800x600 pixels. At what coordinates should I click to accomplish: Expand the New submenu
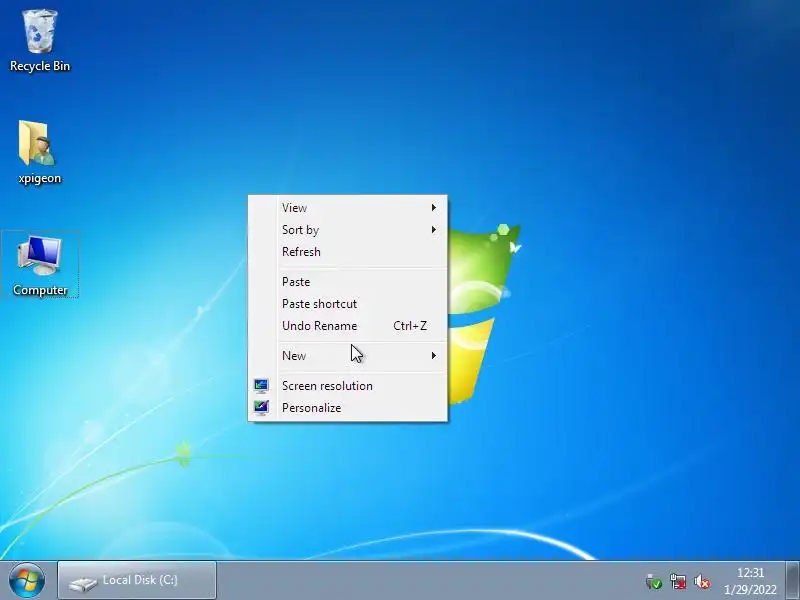pos(347,356)
